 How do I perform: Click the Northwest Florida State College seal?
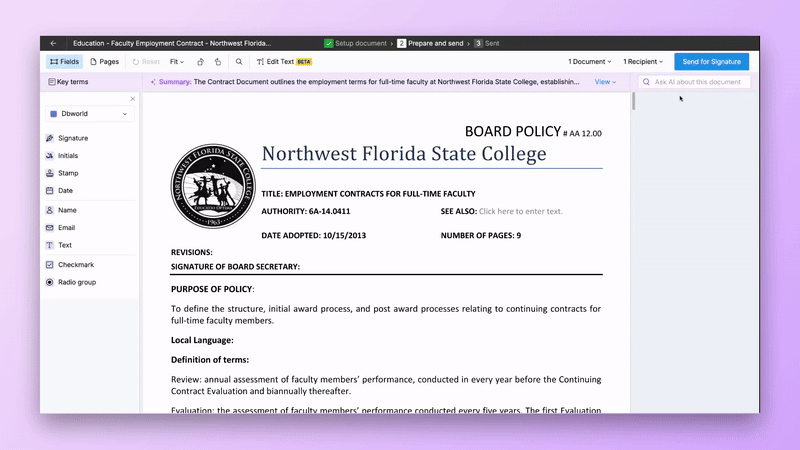coord(213,186)
